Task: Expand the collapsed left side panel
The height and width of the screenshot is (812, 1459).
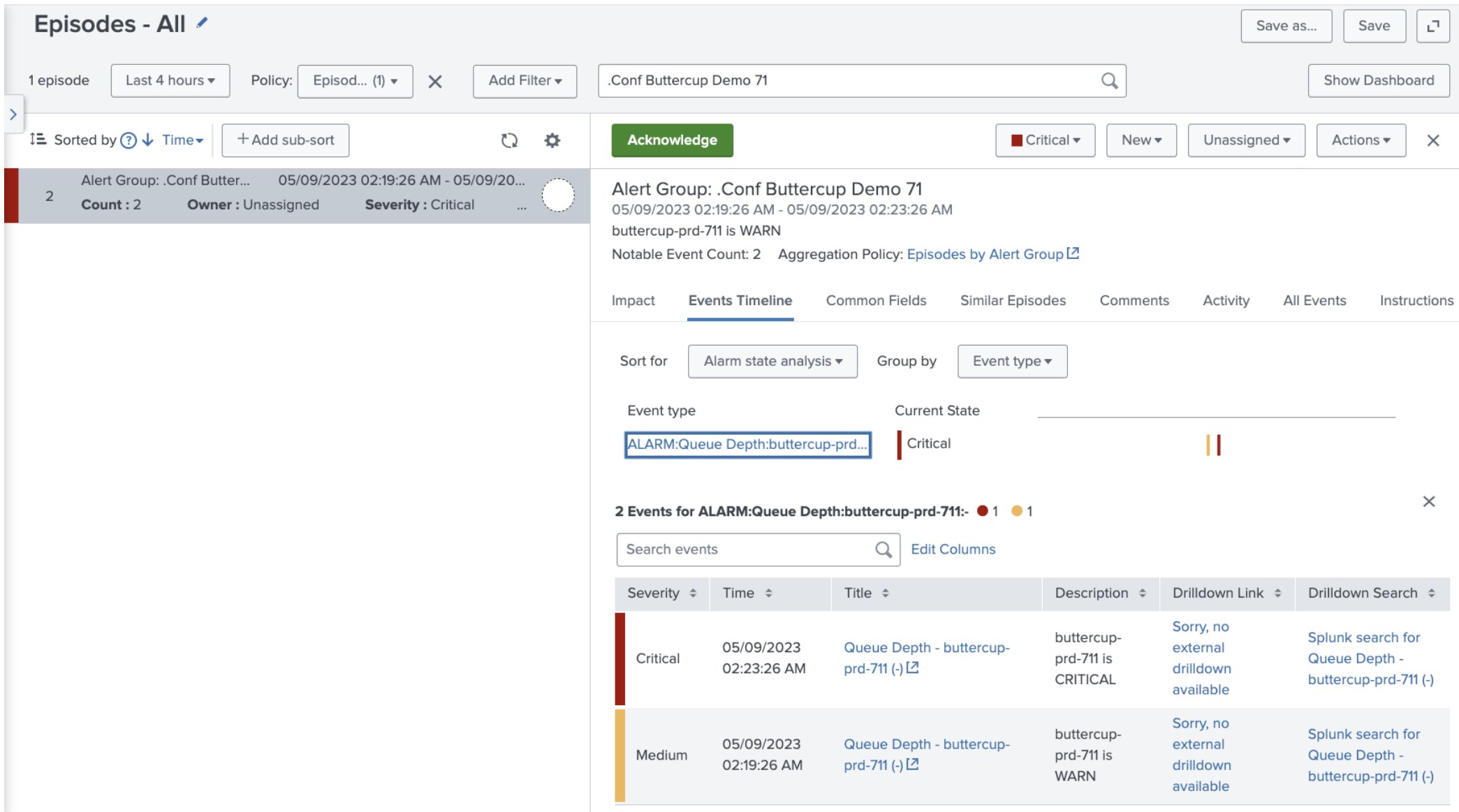Action: pos(13,115)
